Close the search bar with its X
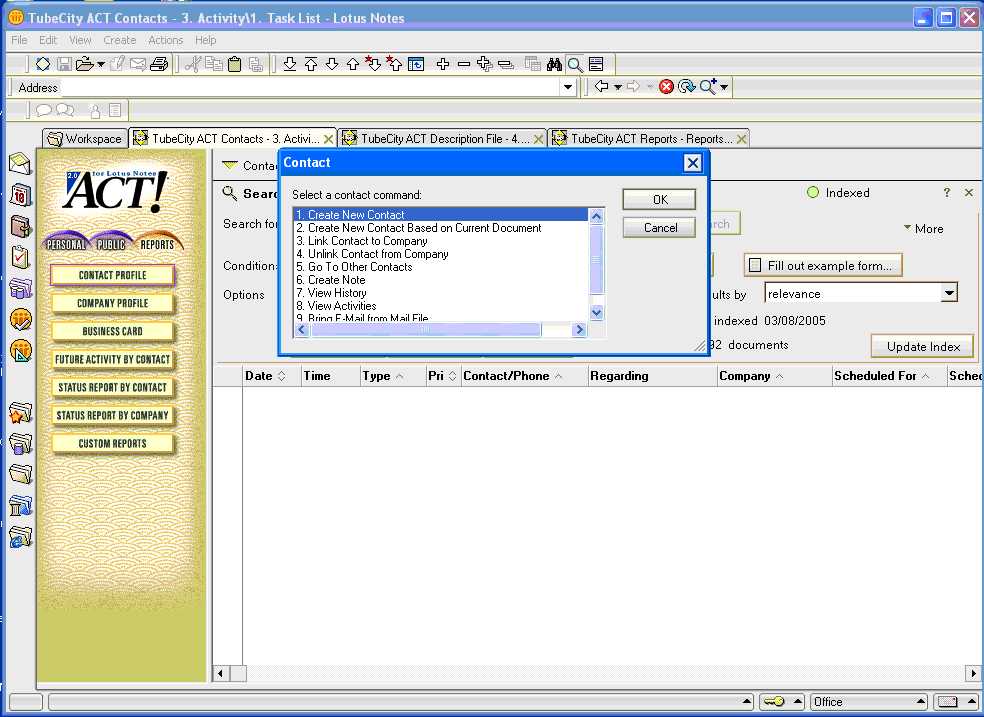 [969, 193]
